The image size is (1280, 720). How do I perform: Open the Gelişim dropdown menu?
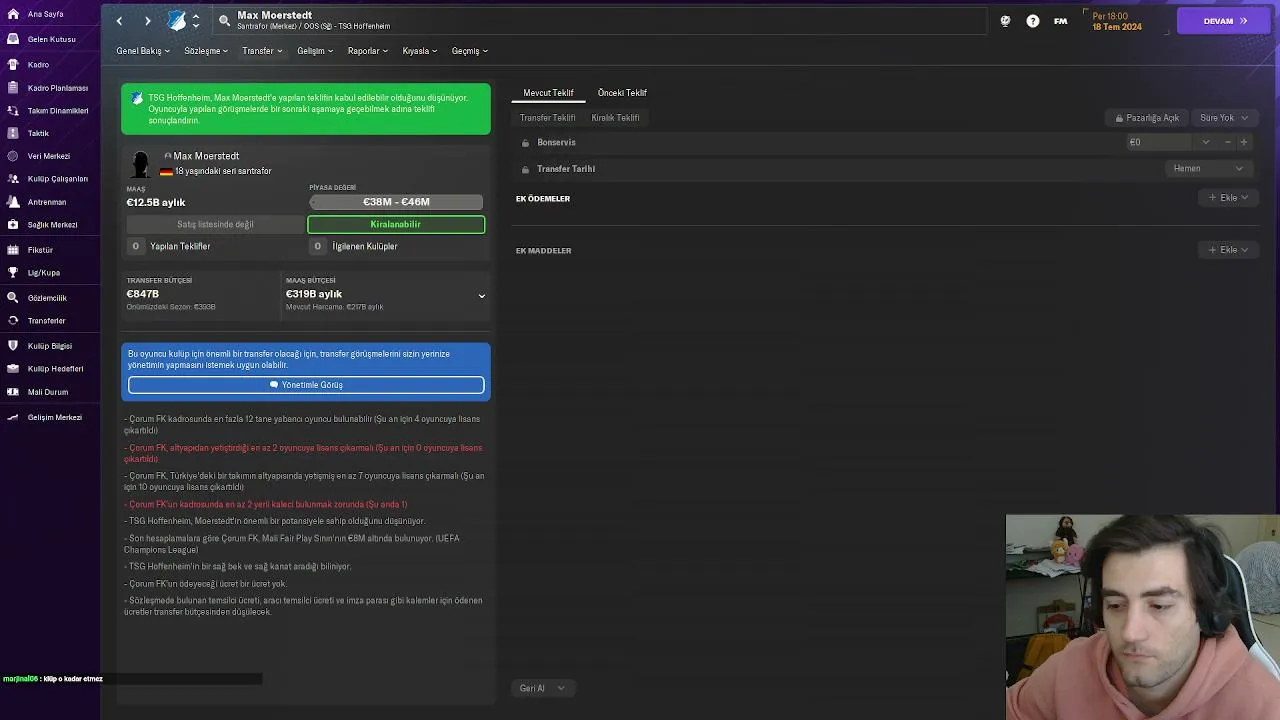(x=315, y=51)
